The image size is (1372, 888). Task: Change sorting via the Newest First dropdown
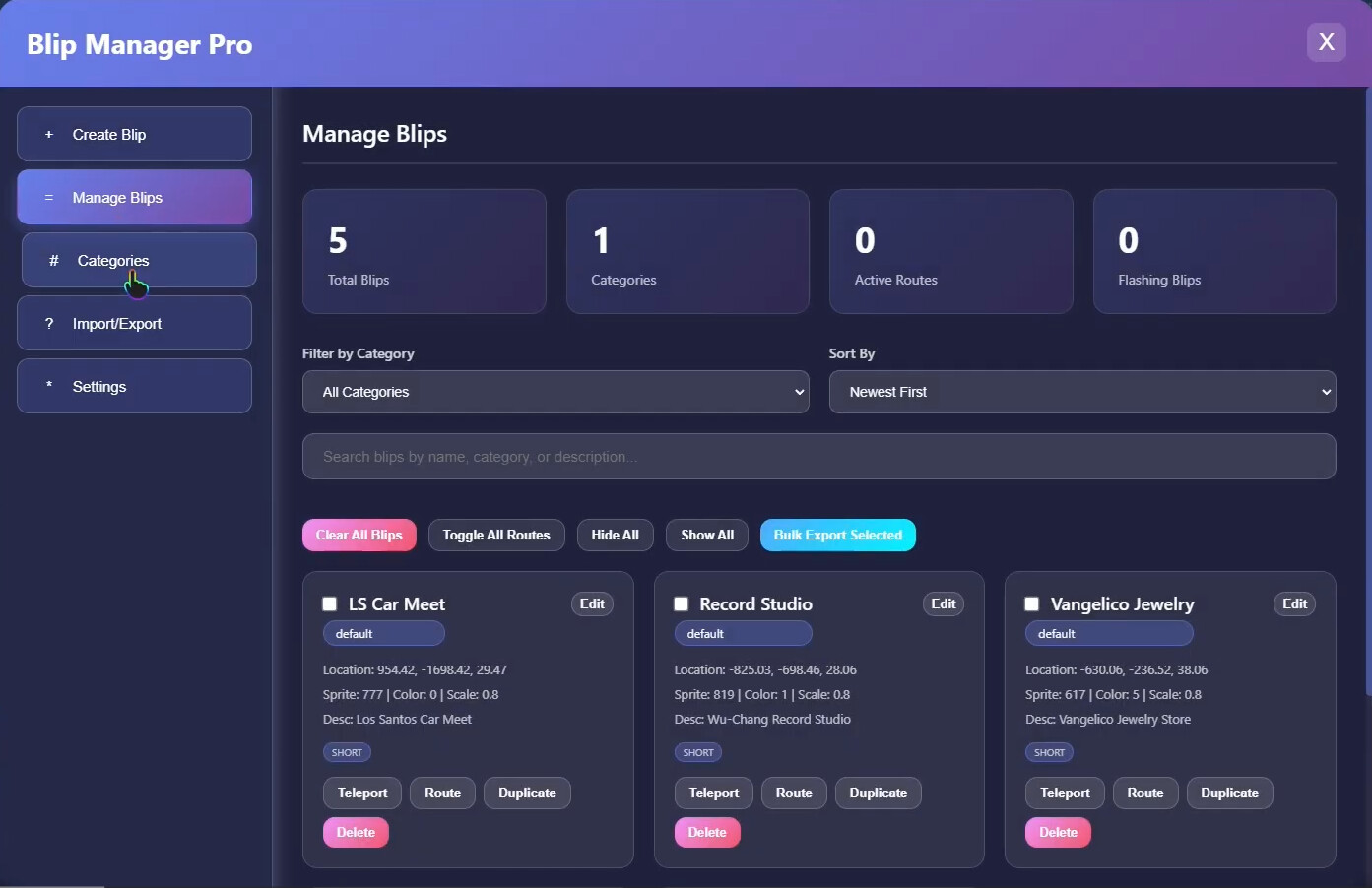pos(1081,392)
